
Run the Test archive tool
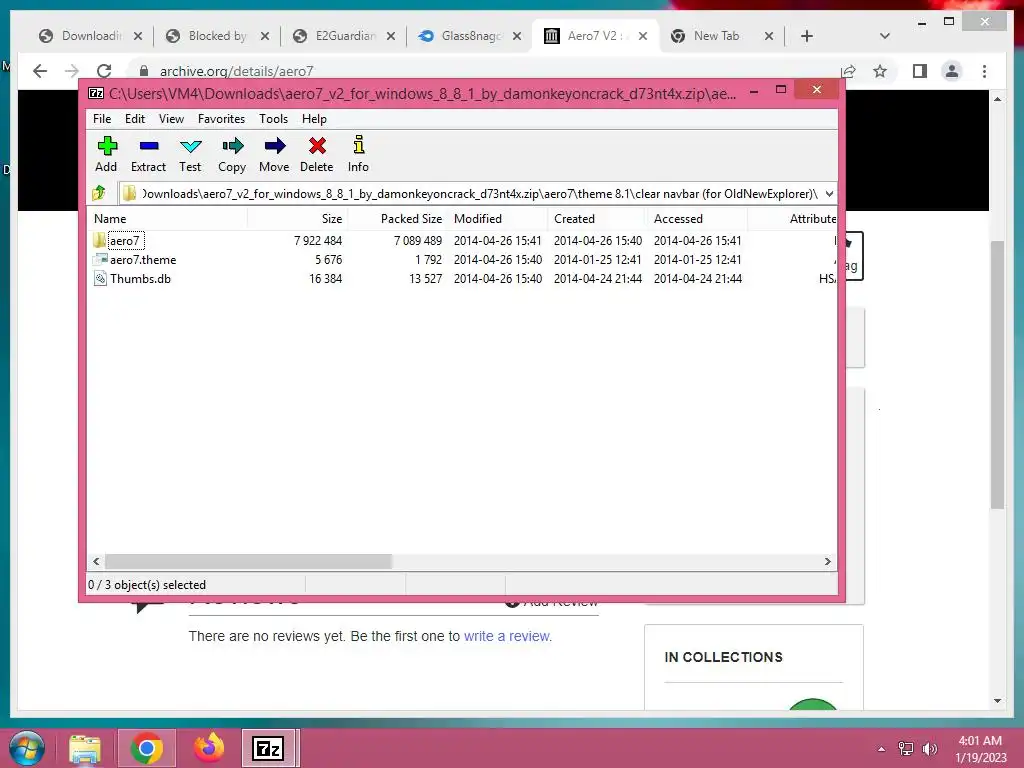coord(190,154)
